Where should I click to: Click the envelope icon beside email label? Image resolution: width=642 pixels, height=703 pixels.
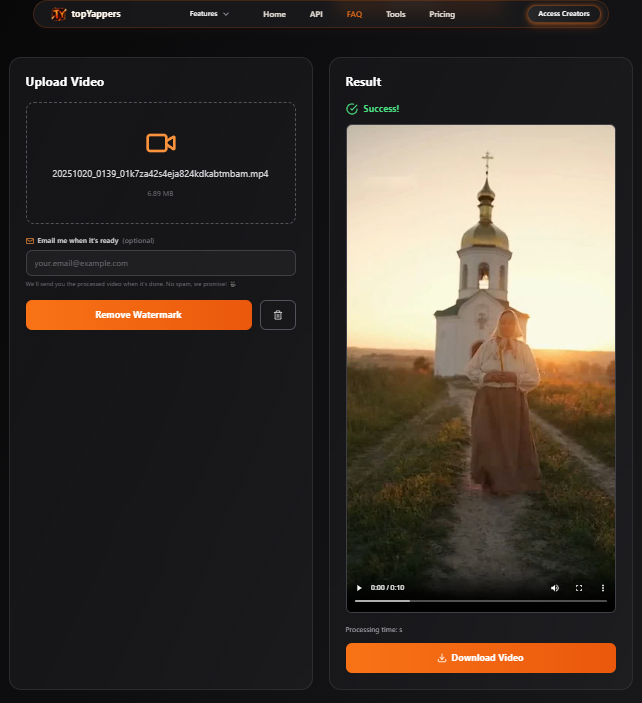click(30, 241)
